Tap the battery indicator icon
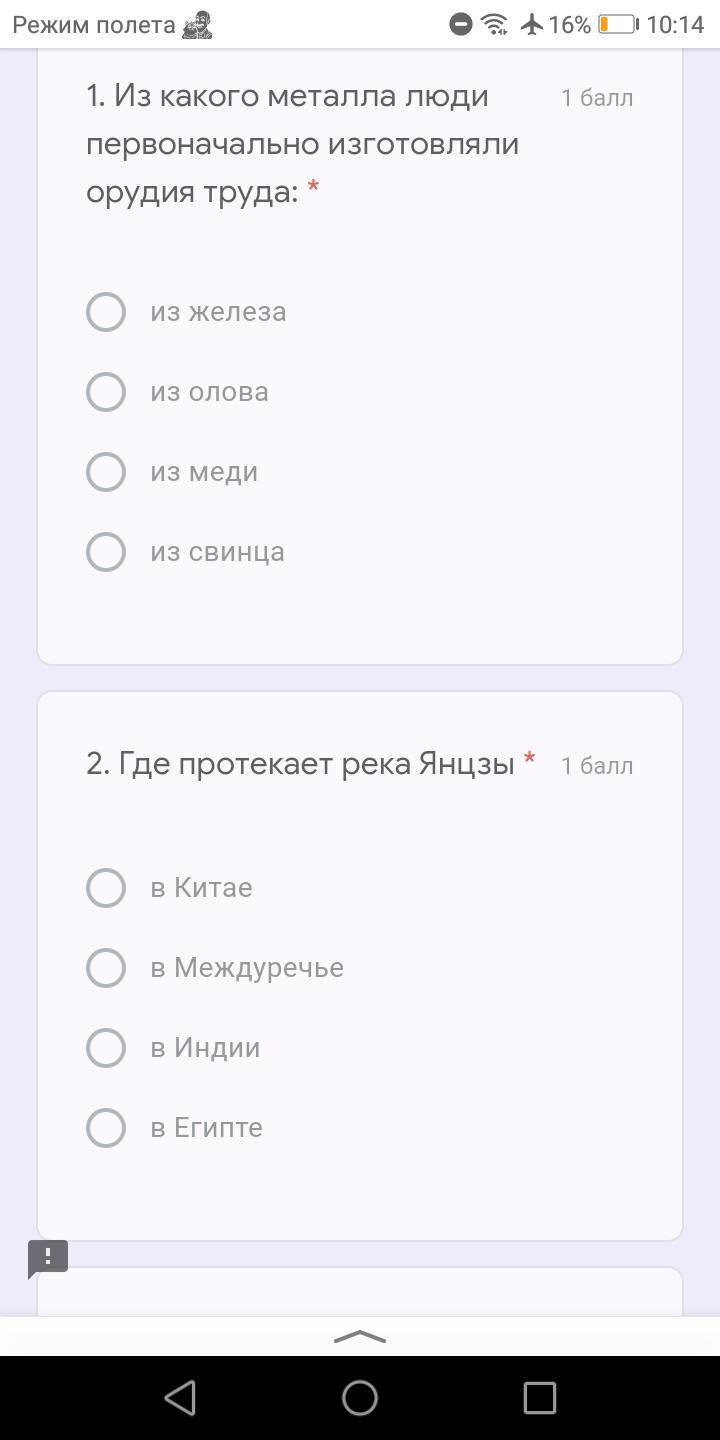This screenshot has width=720, height=1440. point(617,24)
